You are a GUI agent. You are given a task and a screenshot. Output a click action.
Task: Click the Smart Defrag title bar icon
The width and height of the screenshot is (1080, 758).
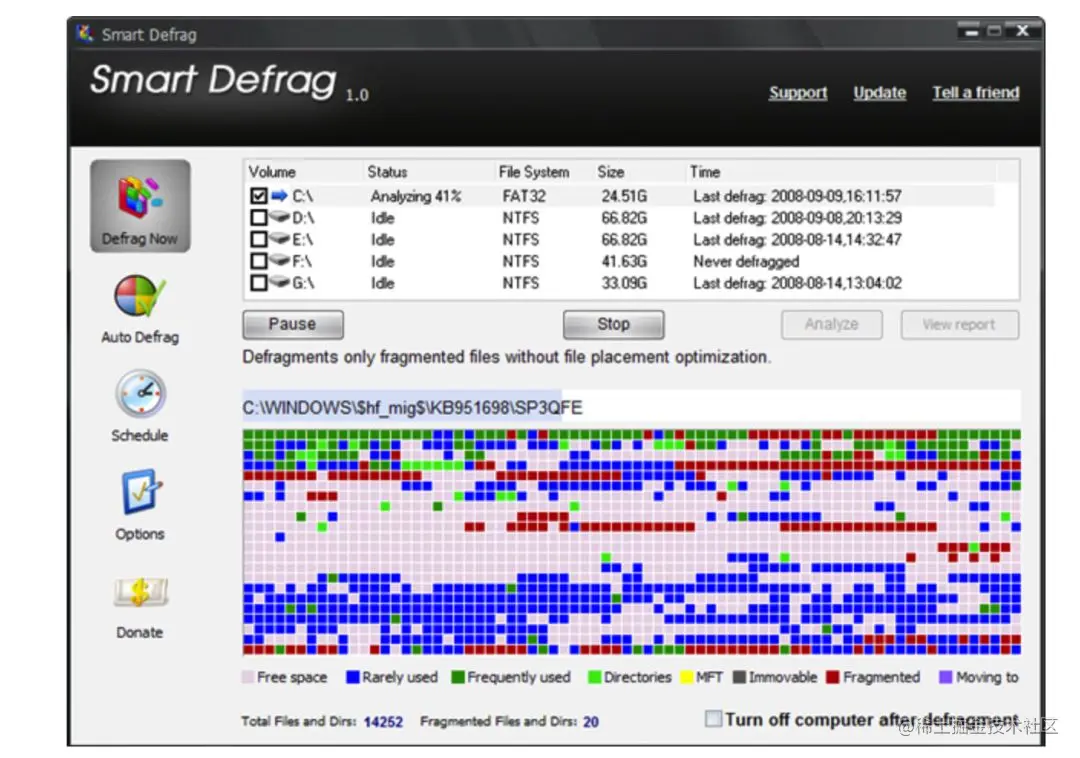click(x=85, y=33)
